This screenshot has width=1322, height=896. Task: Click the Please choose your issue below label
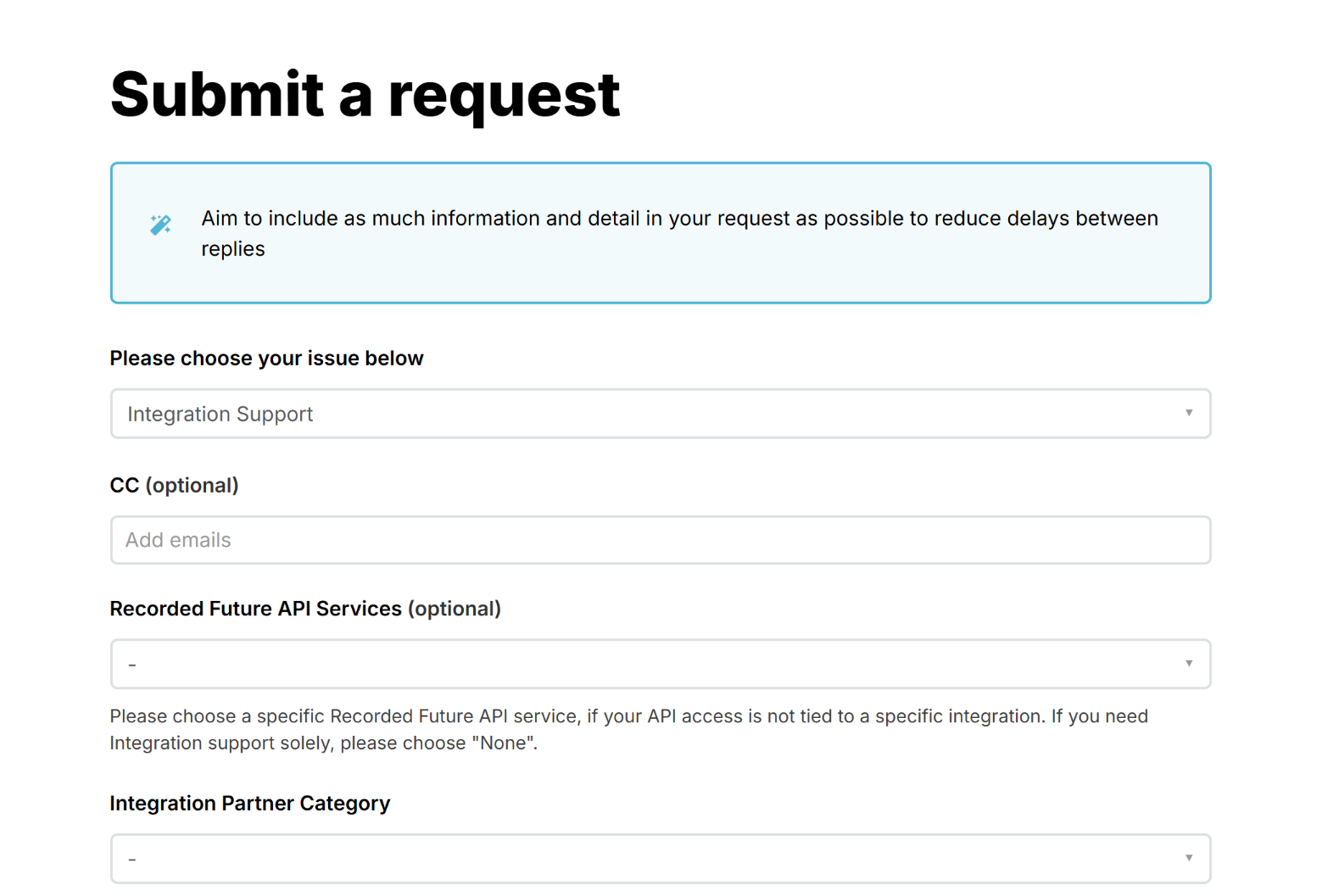point(266,358)
